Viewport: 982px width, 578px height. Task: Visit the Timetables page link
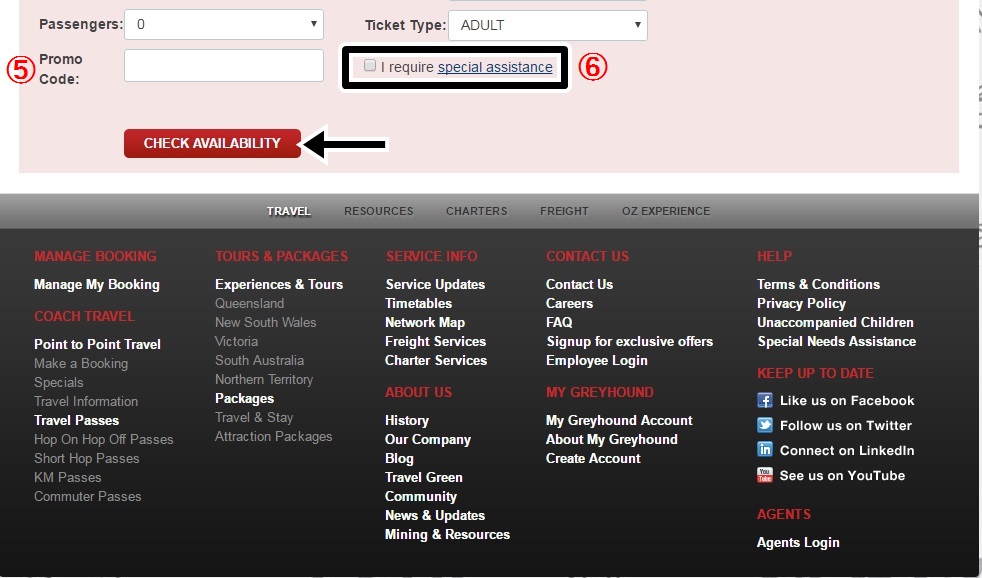click(418, 303)
